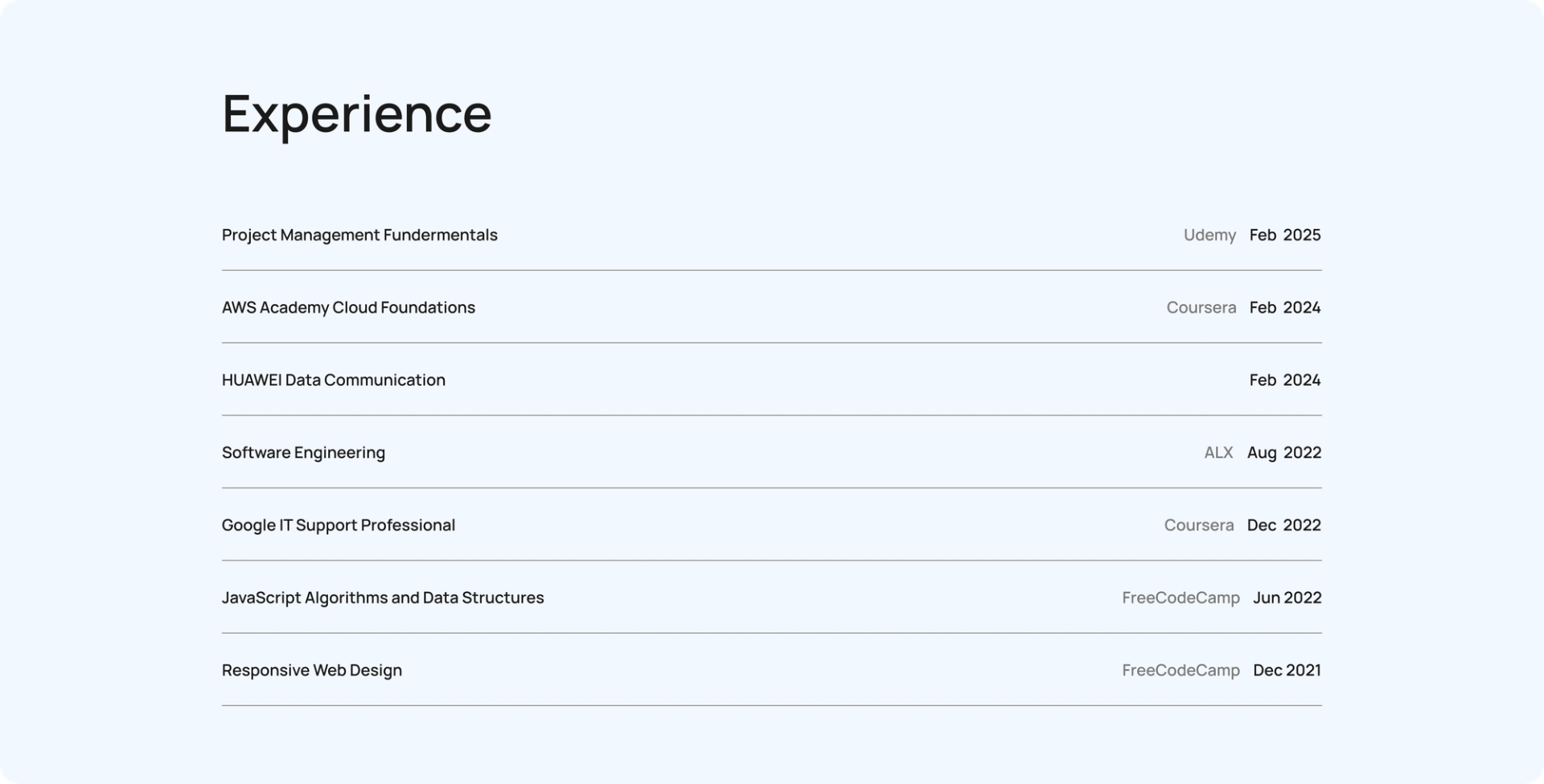Click Coursera label beside AWS Academy row
The width and height of the screenshot is (1544, 784).
click(x=1201, y=307)
